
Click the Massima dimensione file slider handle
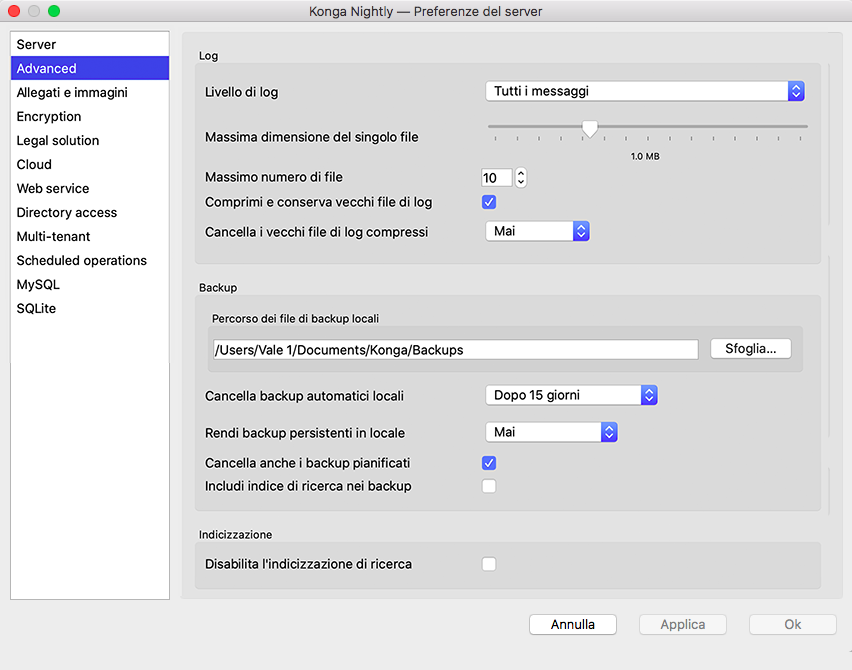590,128
